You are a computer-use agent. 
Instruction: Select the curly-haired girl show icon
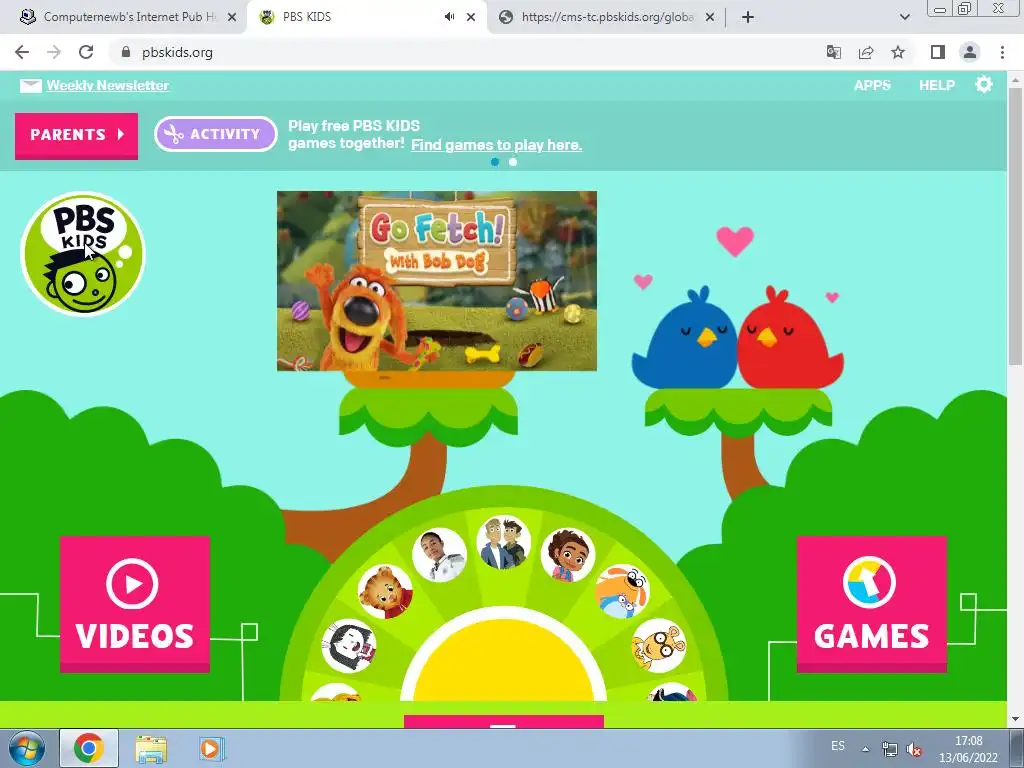[568, 554]
